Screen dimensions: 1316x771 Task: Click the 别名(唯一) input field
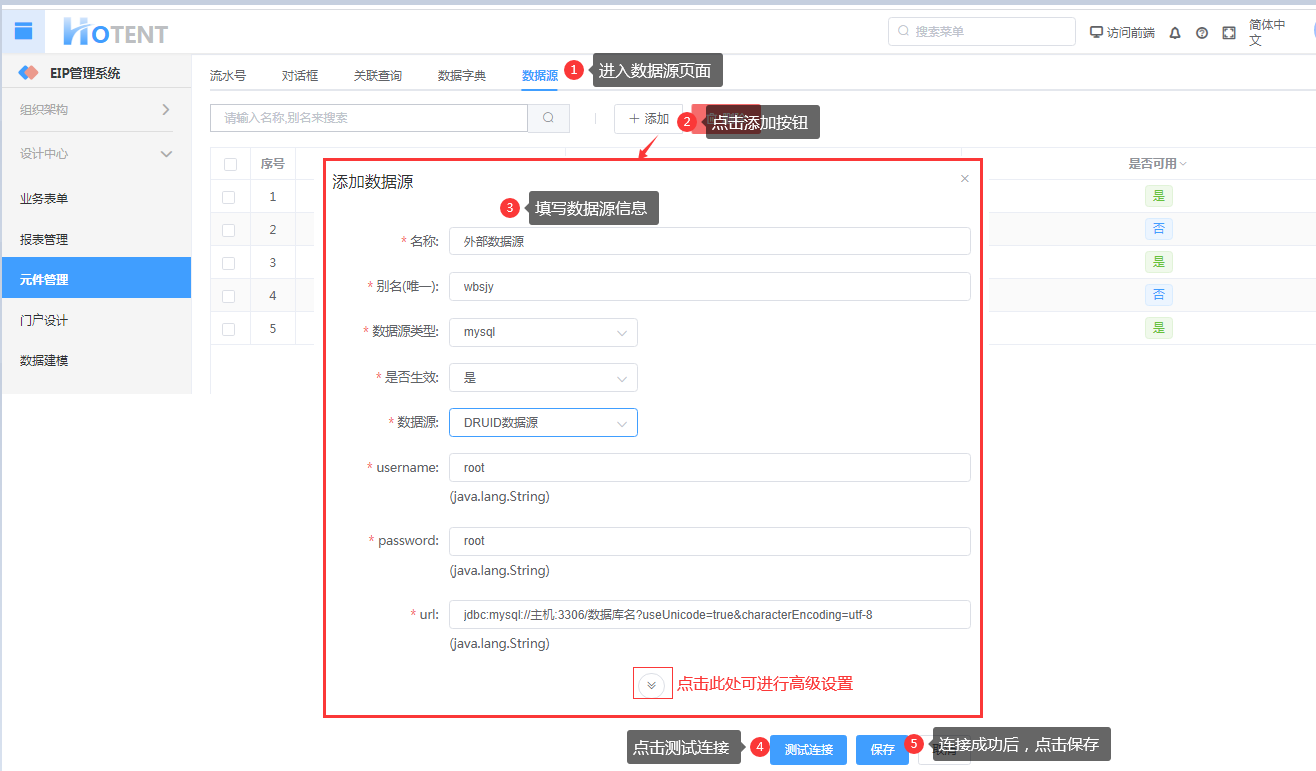coord(710,286)
